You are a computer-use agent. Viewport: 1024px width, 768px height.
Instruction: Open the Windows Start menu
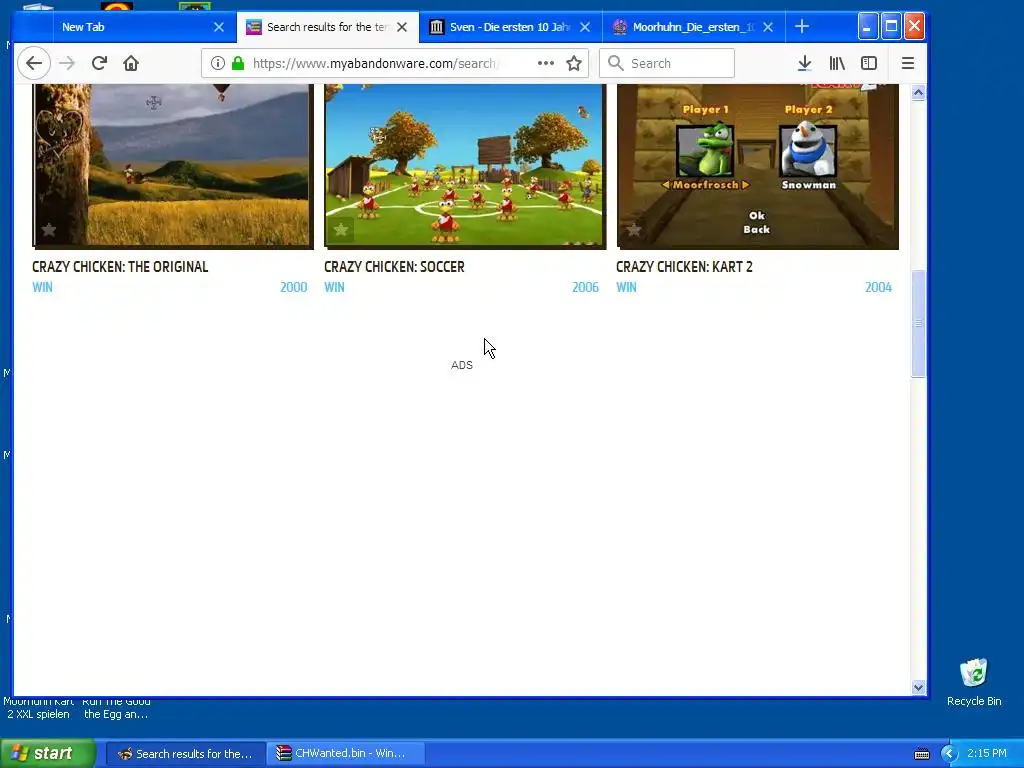[x=46, y=753]
